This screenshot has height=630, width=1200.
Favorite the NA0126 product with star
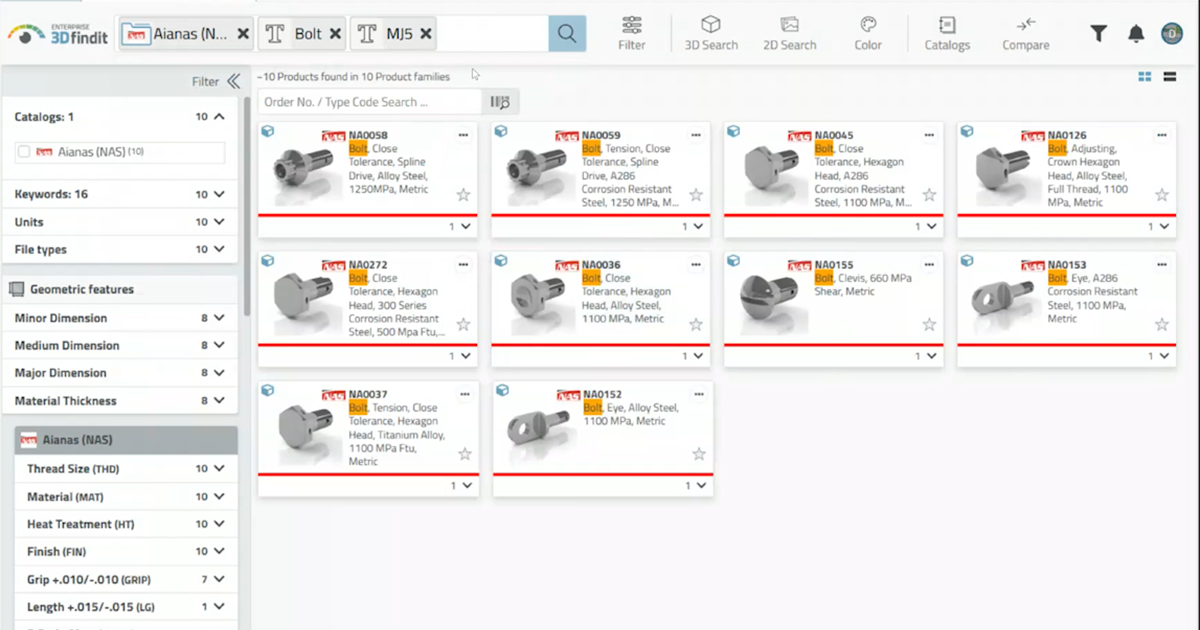coord(1162,195)
